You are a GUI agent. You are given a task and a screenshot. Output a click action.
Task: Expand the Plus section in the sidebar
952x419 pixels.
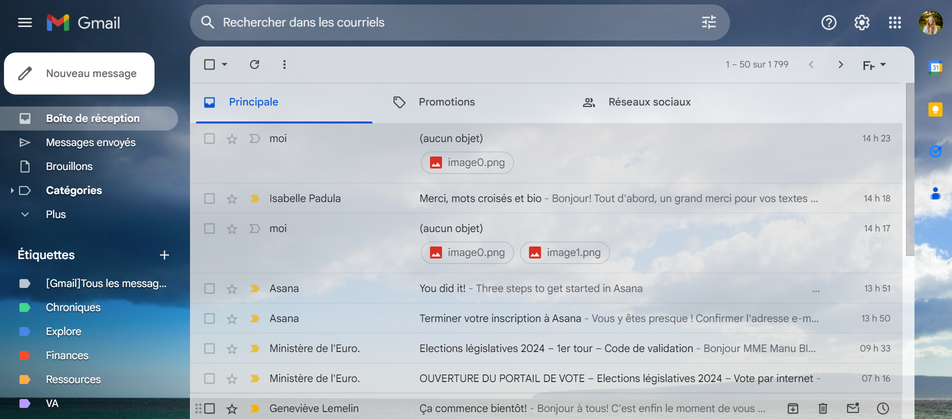[25, 214]
